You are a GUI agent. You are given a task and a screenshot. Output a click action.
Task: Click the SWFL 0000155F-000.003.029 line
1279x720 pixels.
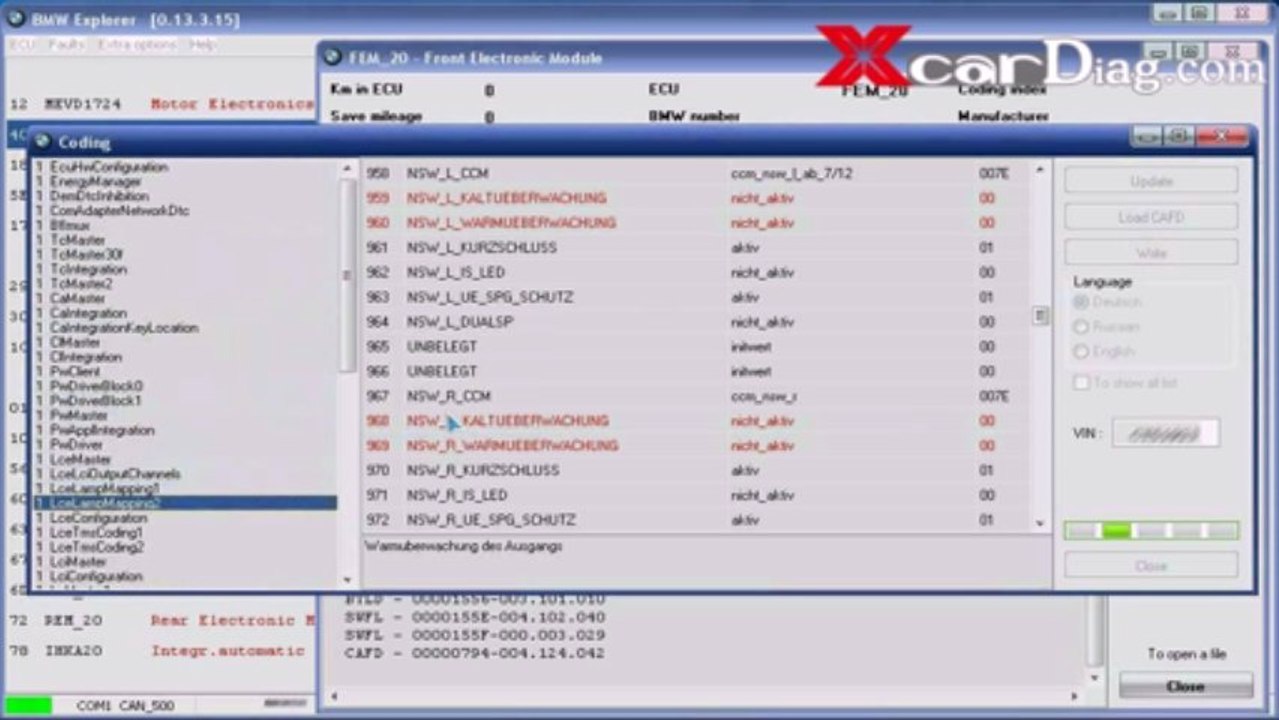(474, 635)
